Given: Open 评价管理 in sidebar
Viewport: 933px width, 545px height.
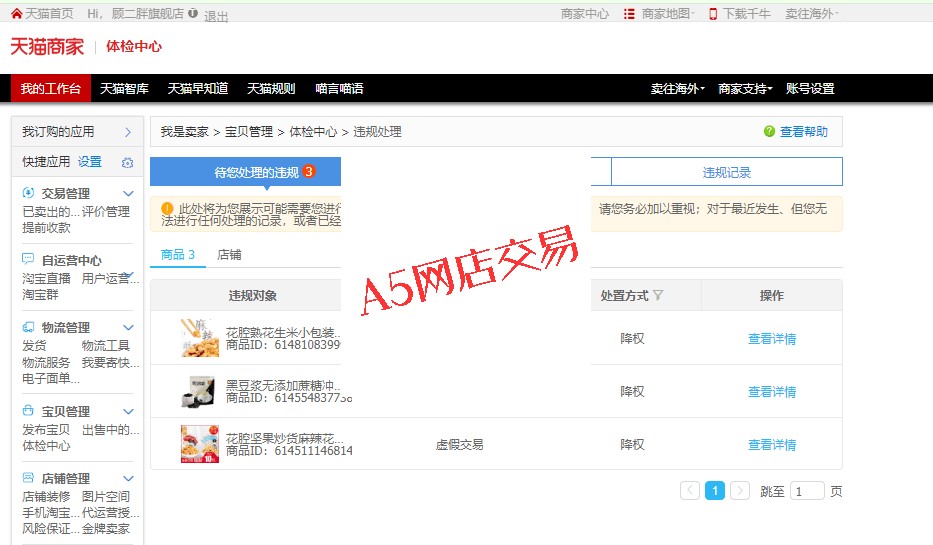Looking at the screenshot, I should click(x=105, y=211).
